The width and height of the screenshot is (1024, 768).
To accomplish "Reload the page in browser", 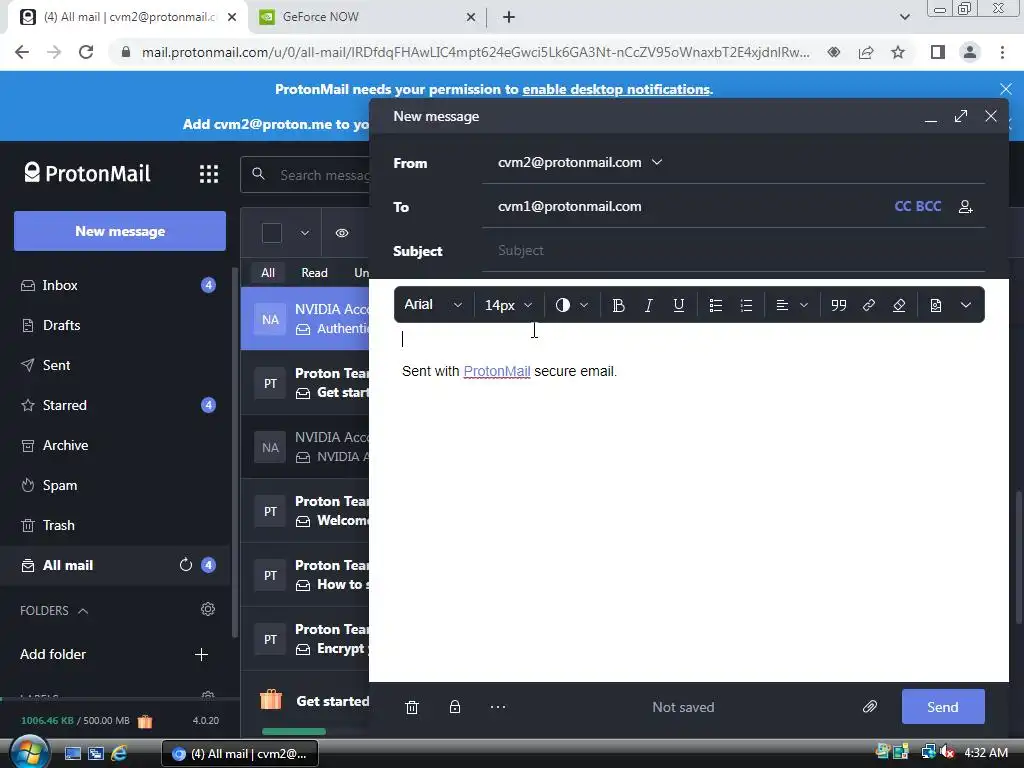I will (86, 52).
